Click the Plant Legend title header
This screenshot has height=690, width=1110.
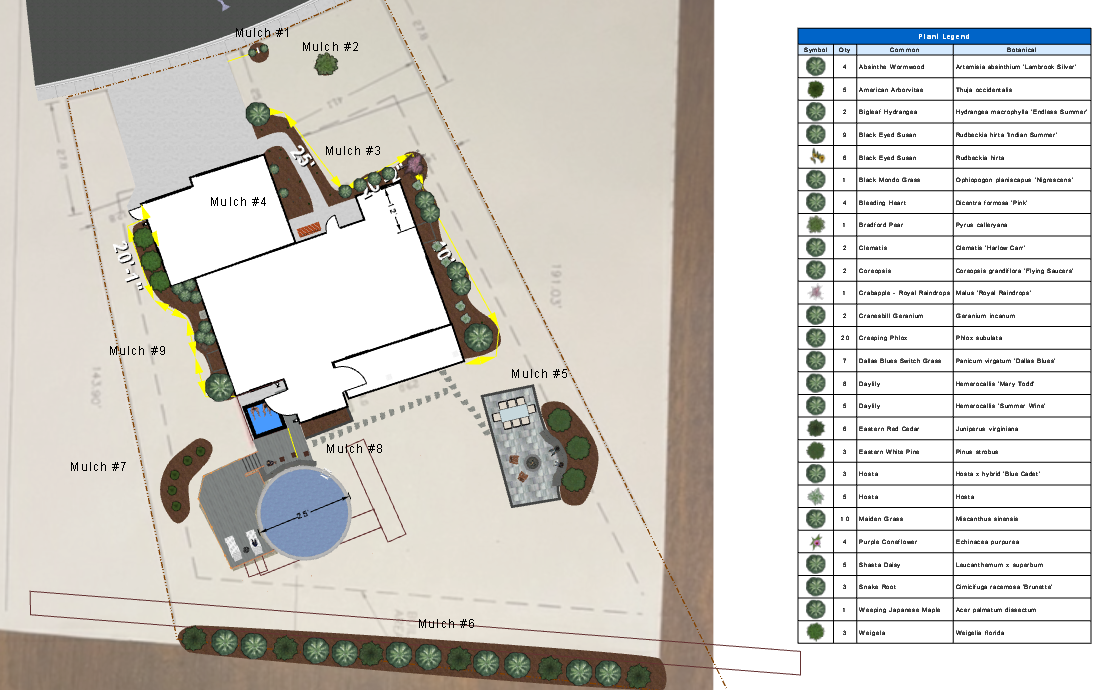[943, 35]
